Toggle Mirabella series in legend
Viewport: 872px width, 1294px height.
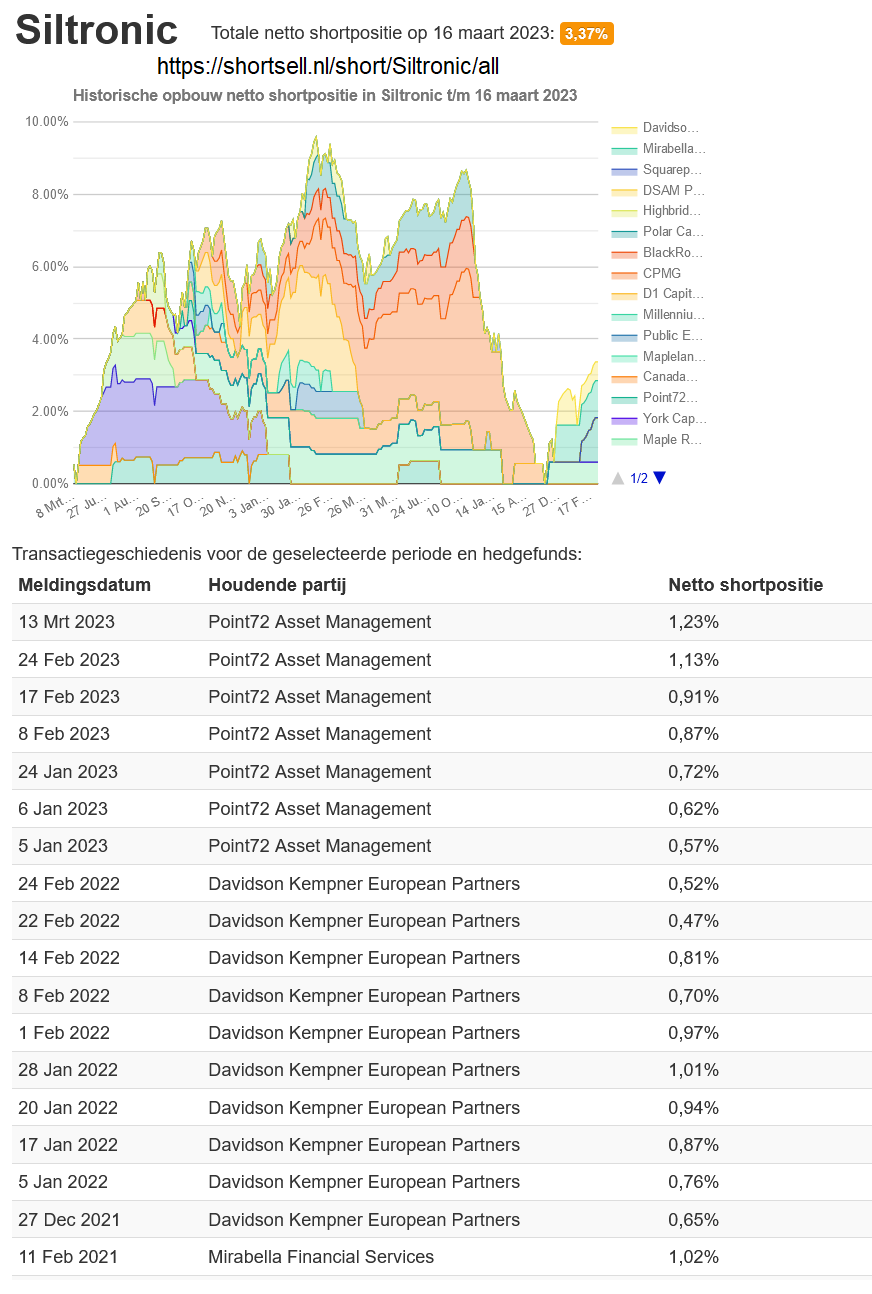click(673, 149)
